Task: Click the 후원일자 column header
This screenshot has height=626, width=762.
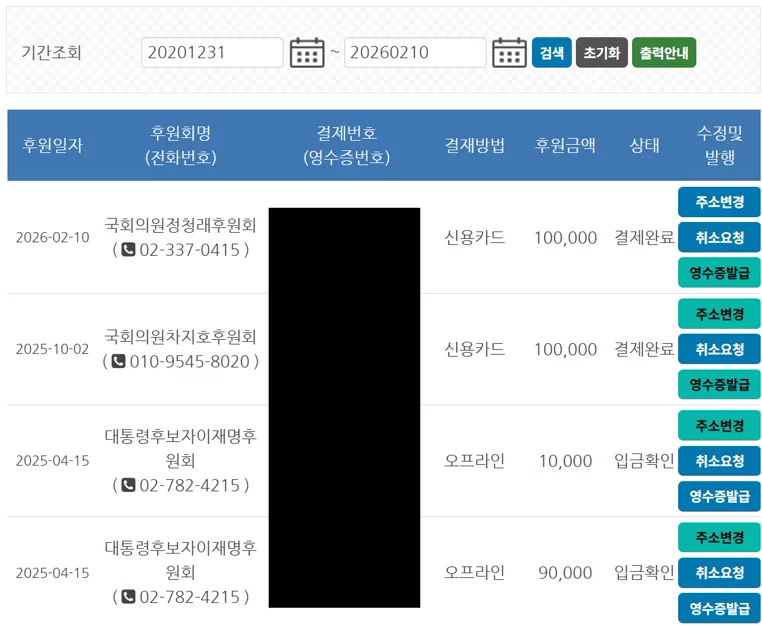Action: pyautogui.click(x=52, y=145)
